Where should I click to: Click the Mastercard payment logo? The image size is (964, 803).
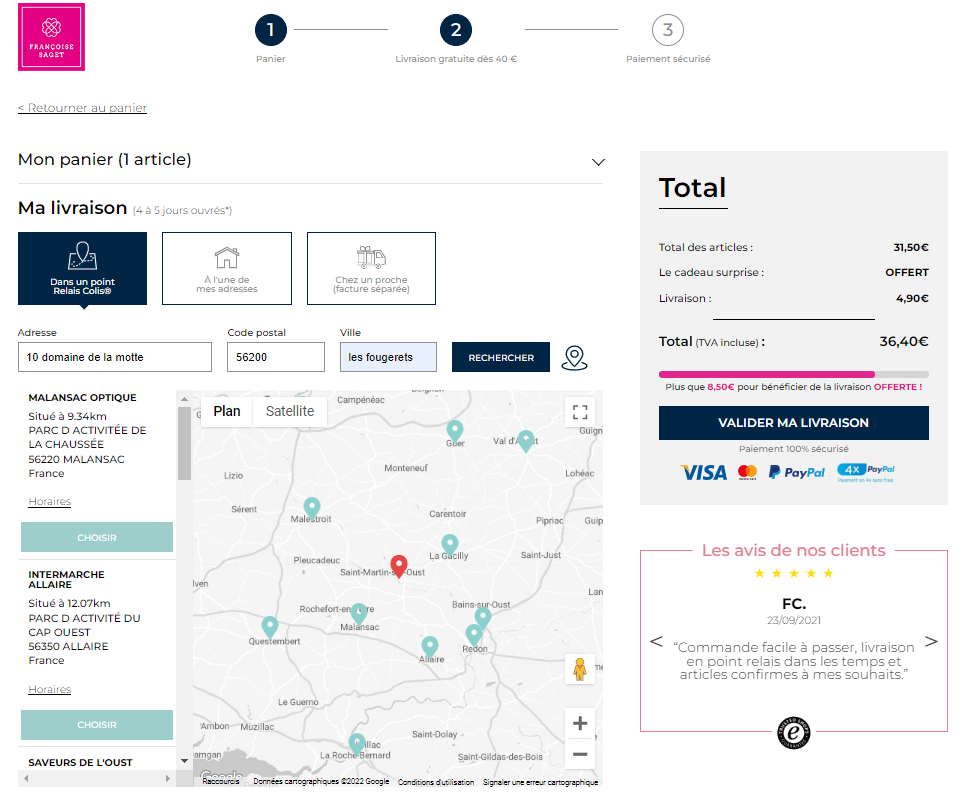(748, 472)
